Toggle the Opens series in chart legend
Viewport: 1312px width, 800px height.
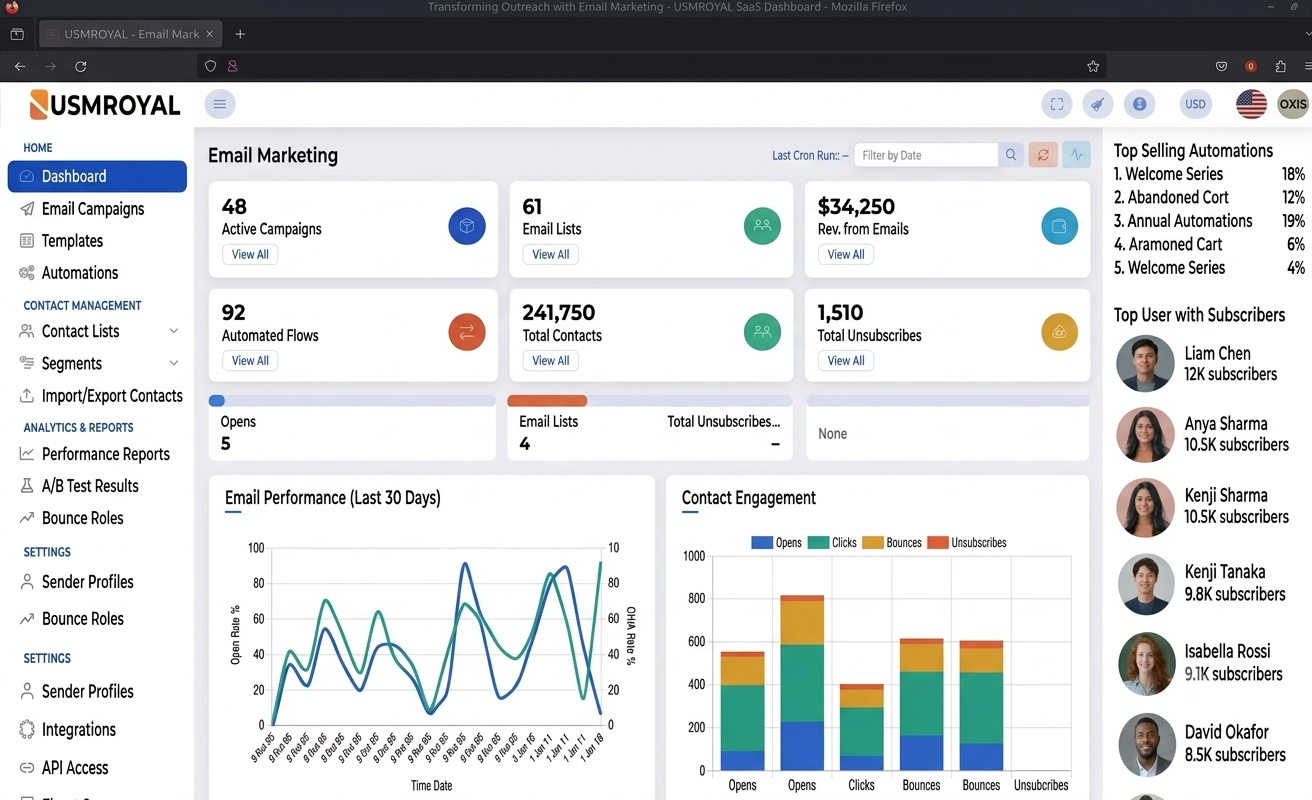pos(777,543)
